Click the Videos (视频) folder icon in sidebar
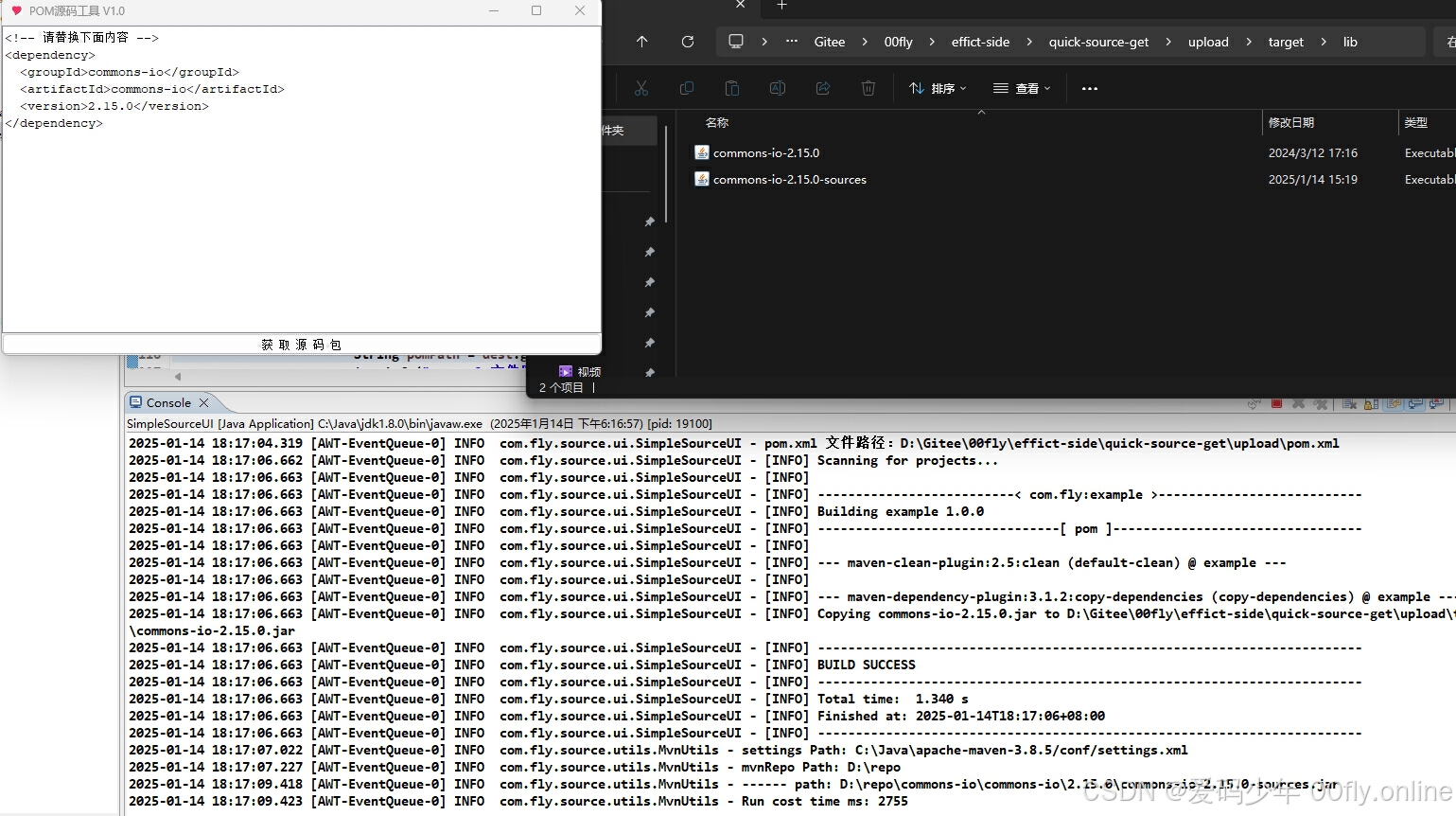The height and width of the screenshot is (816, 1456). pos(566,372)
